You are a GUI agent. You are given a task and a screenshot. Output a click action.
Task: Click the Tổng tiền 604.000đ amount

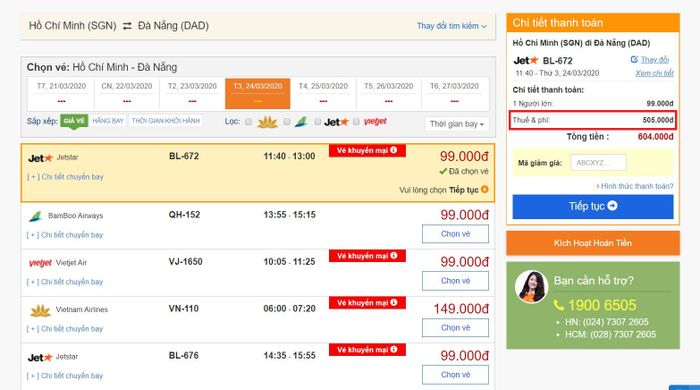pos(655,137)
